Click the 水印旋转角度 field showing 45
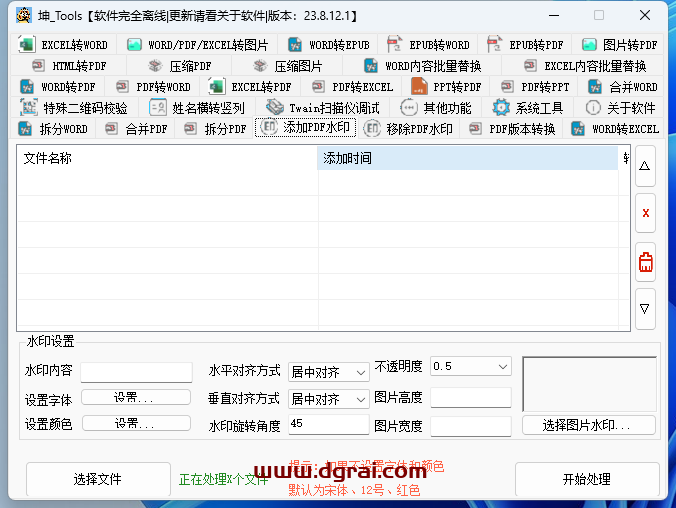This screenshot has height=508, width=676. click(329, 424)
